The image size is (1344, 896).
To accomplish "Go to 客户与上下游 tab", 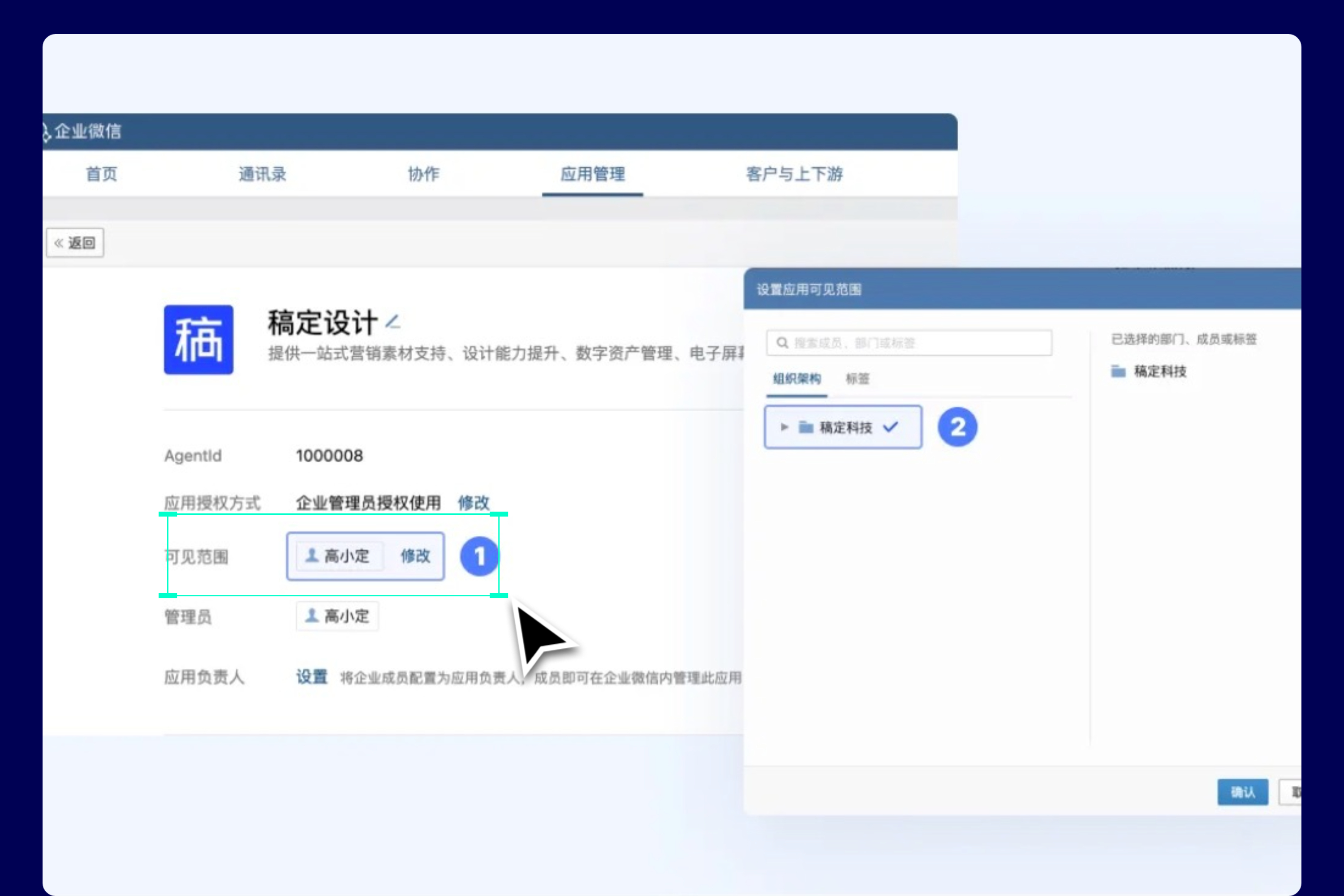I will (794, 174).
